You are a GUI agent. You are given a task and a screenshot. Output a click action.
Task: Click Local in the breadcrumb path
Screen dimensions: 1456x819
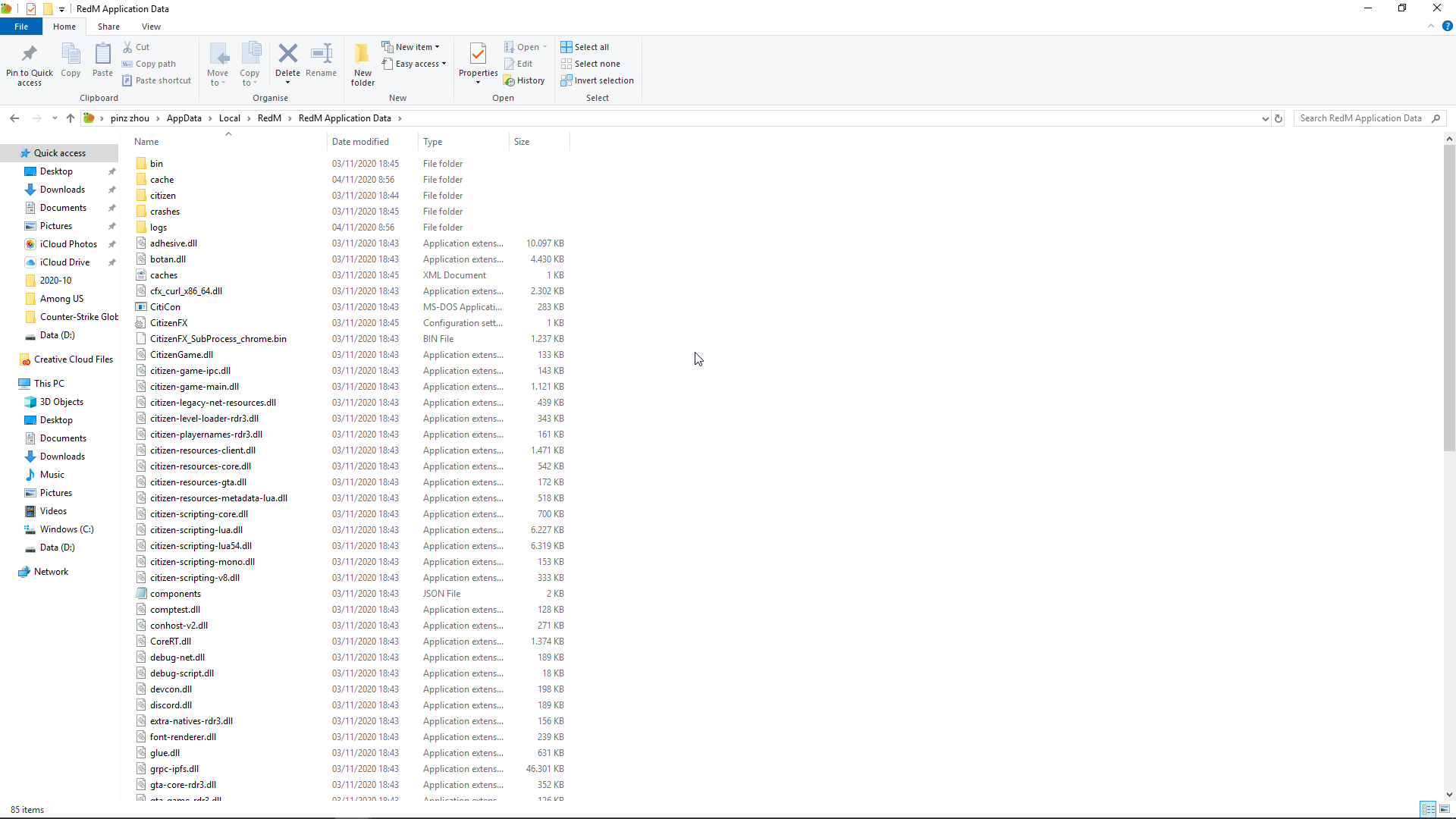pos(230,118)
